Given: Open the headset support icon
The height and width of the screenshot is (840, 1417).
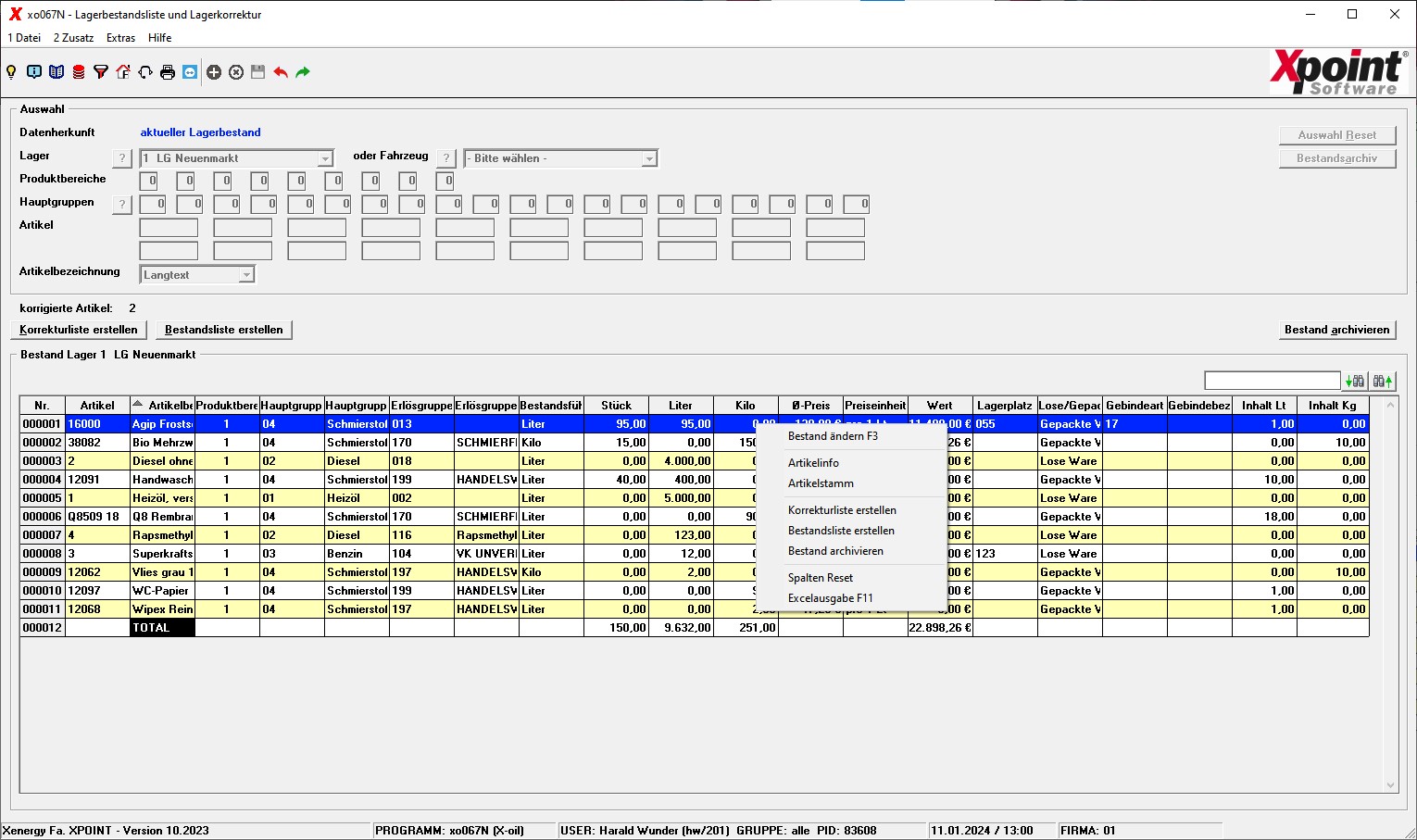Looking at the screenshot, I should (145, 72).
